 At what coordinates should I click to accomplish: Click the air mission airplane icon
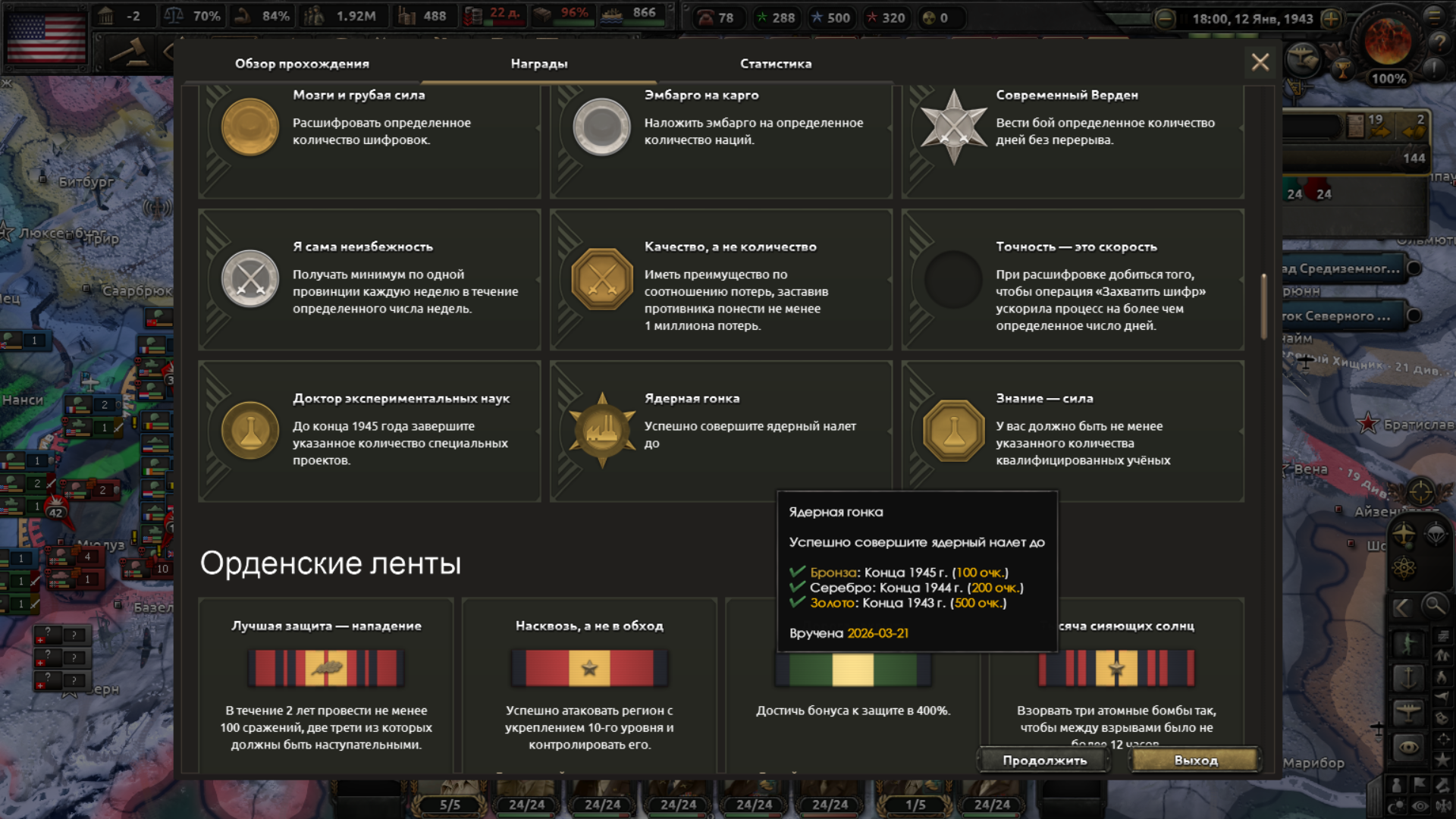pos(1404,534)
